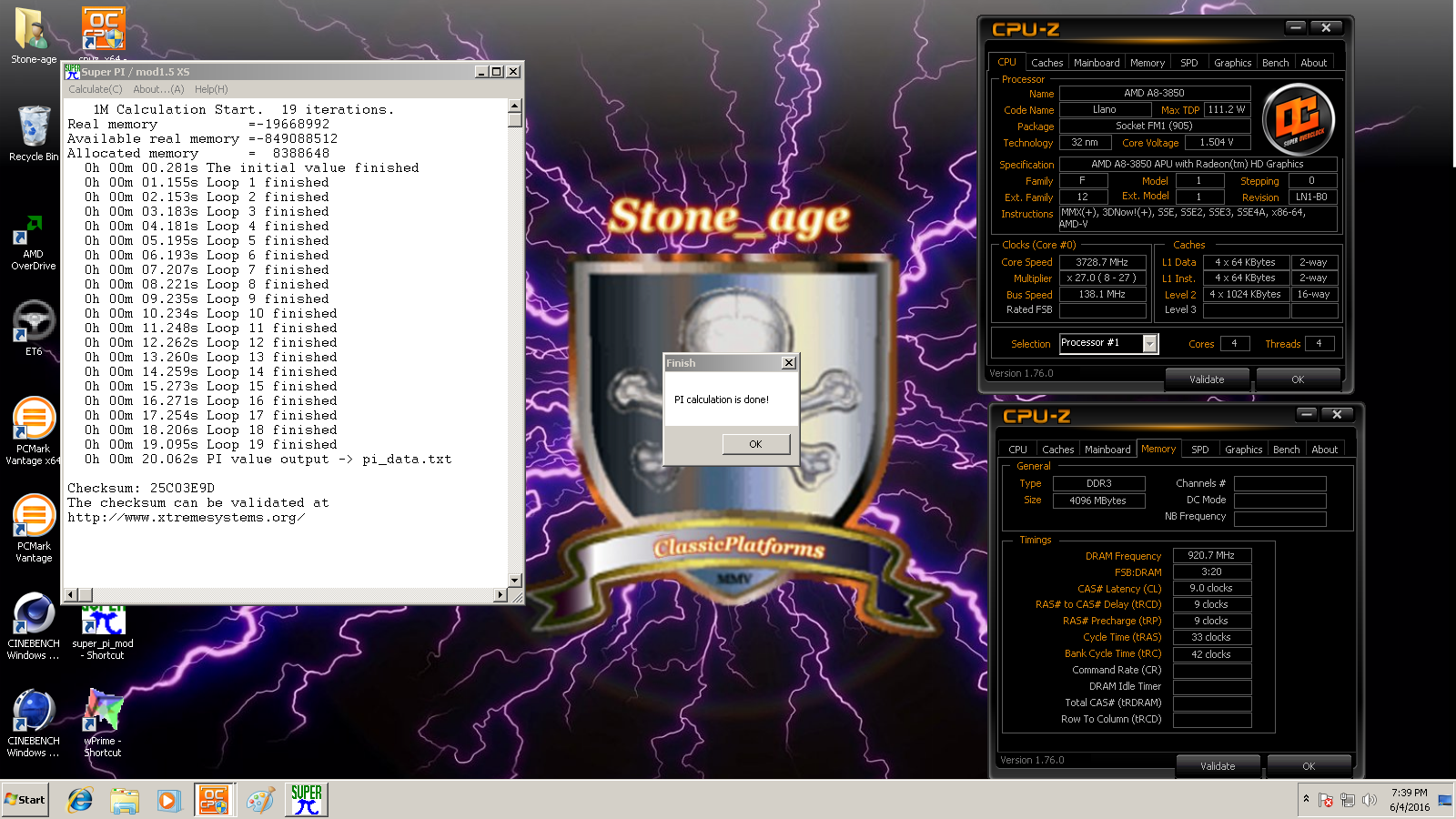Select Bench tab in top CPU-Z window
Screen dimensions: 1456x819
point(1276,63)
